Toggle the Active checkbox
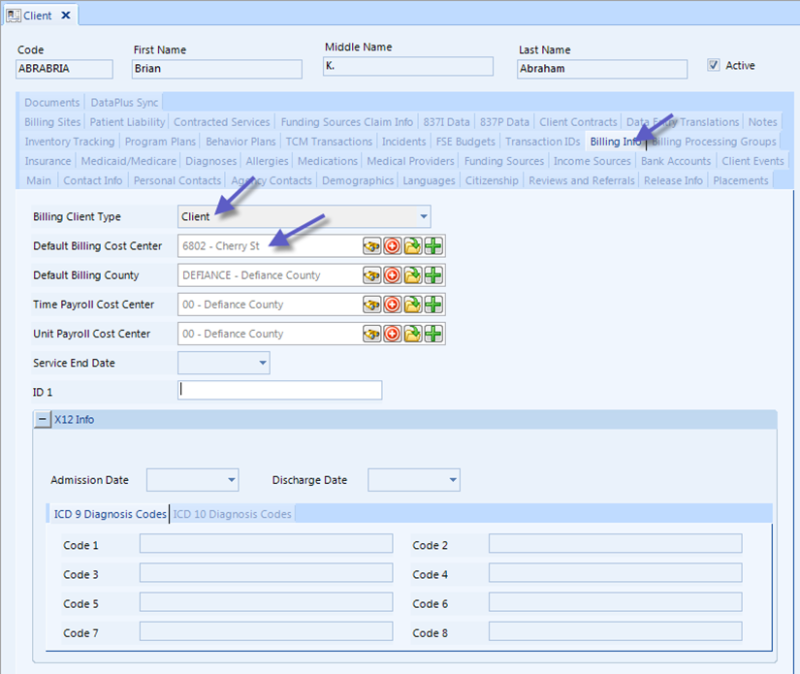Image resolution: width=800 pixels, height=674 pixels. pos(713,66)
